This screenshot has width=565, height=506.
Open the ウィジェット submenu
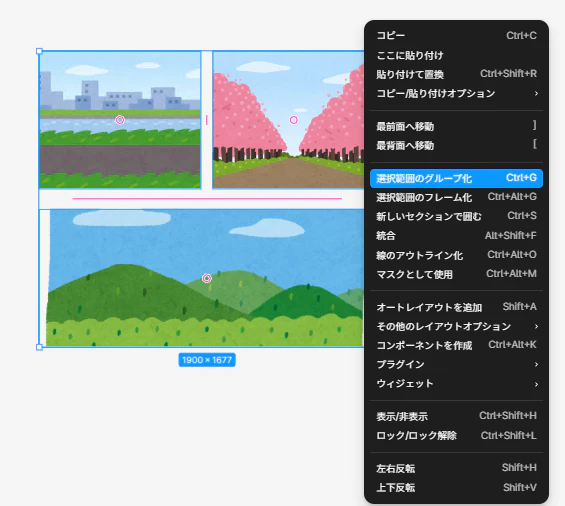(456, 383)
